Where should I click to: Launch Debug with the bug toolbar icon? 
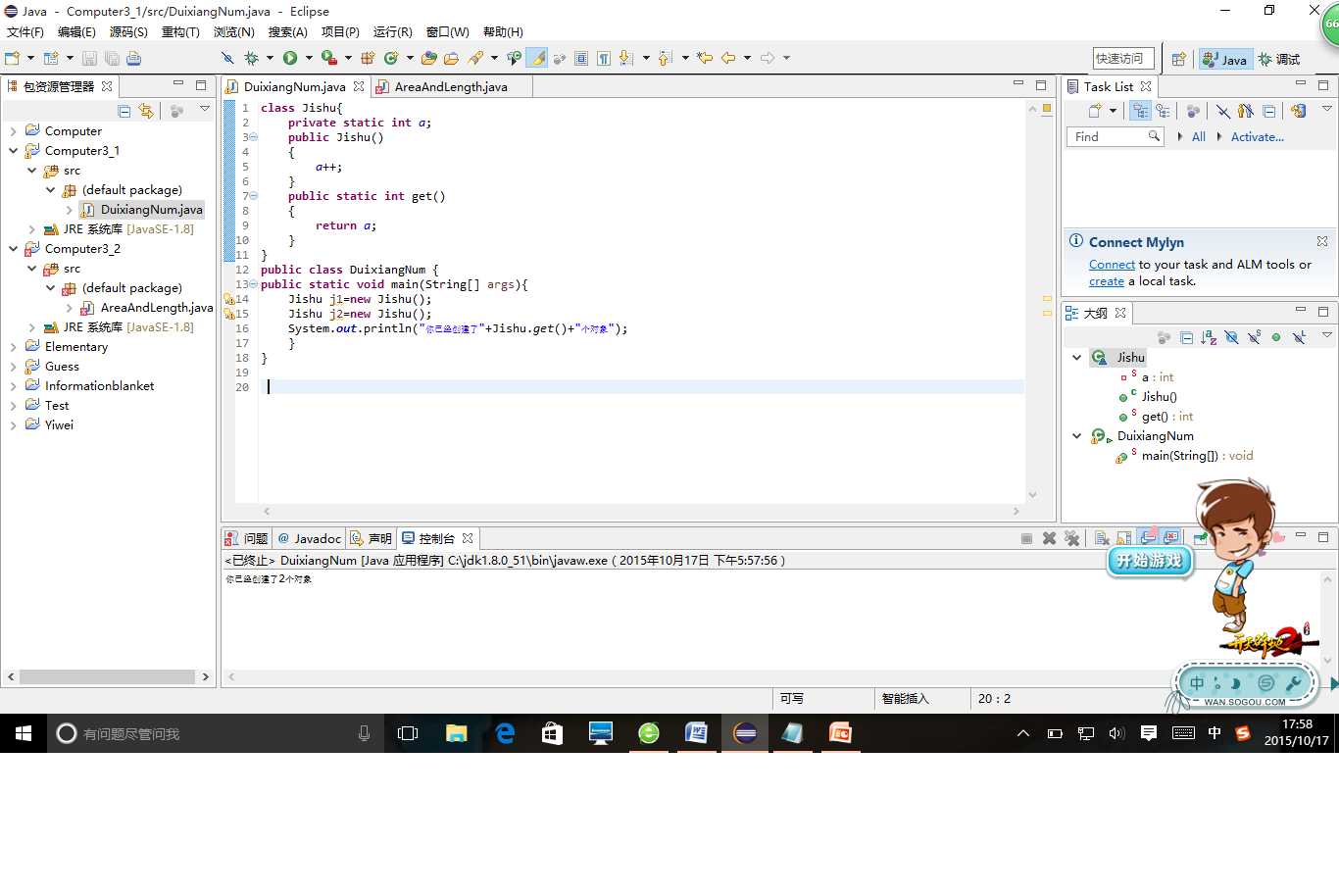click(x=251, y=59)
